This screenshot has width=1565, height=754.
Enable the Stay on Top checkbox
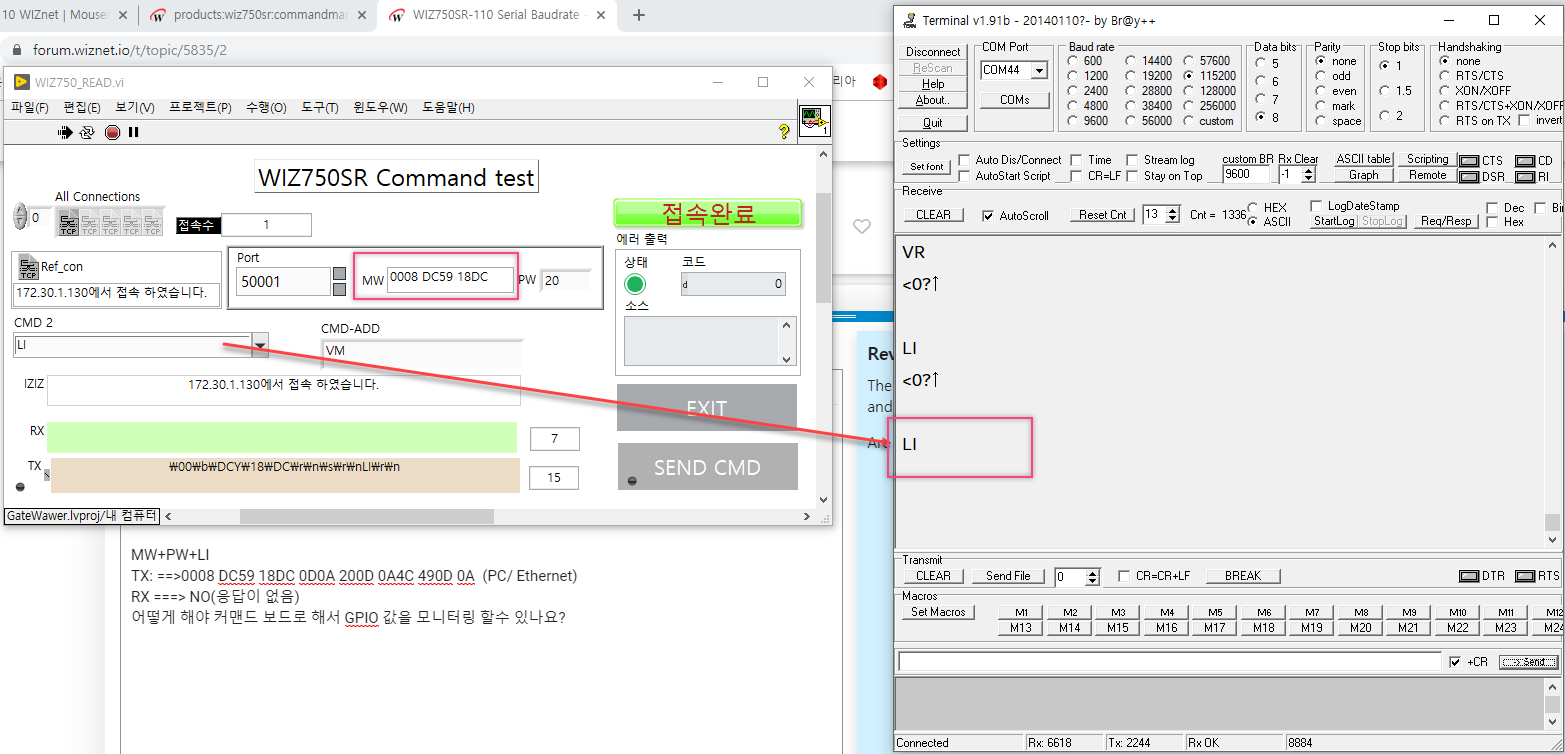(x=1133, y=176)
